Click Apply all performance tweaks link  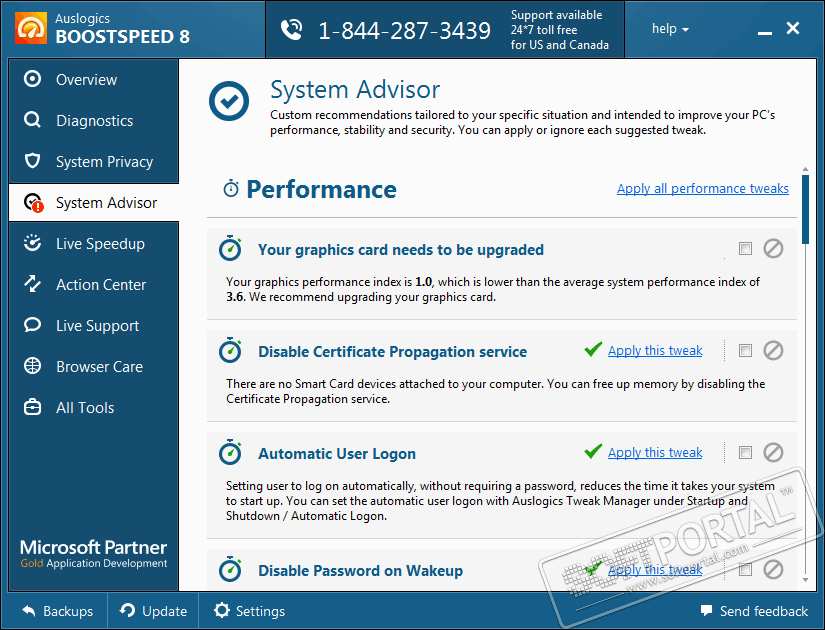(703, 188)
